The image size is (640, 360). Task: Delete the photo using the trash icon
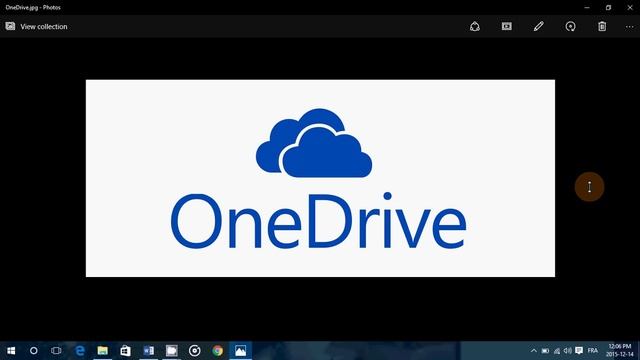click(602, 27)
